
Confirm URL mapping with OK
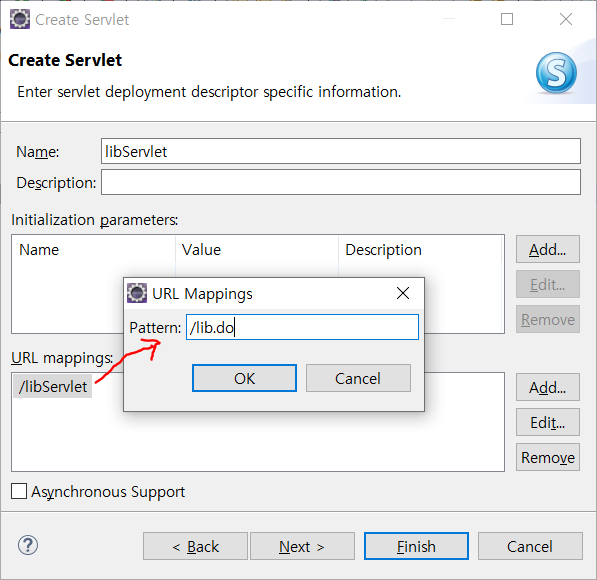click(244, 378)
